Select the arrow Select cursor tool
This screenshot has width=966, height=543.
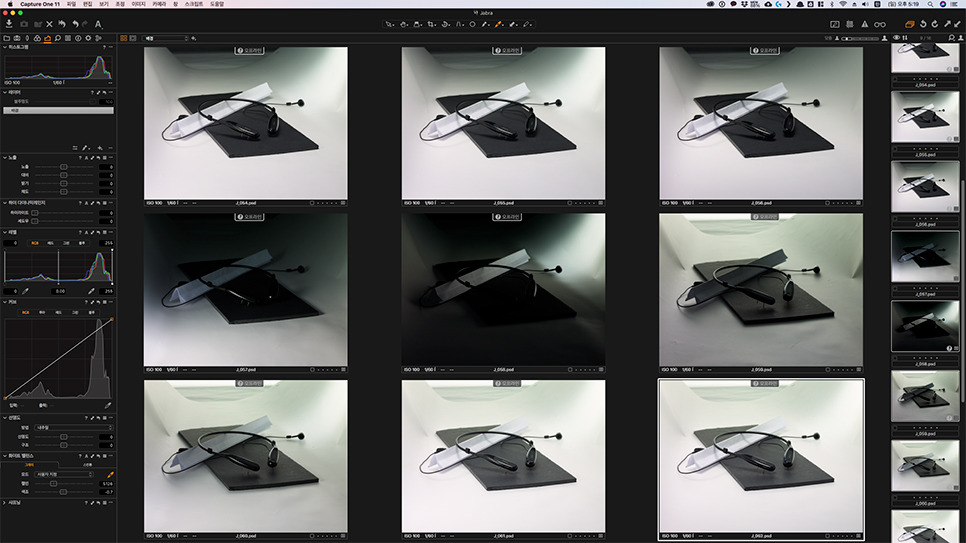389,25
